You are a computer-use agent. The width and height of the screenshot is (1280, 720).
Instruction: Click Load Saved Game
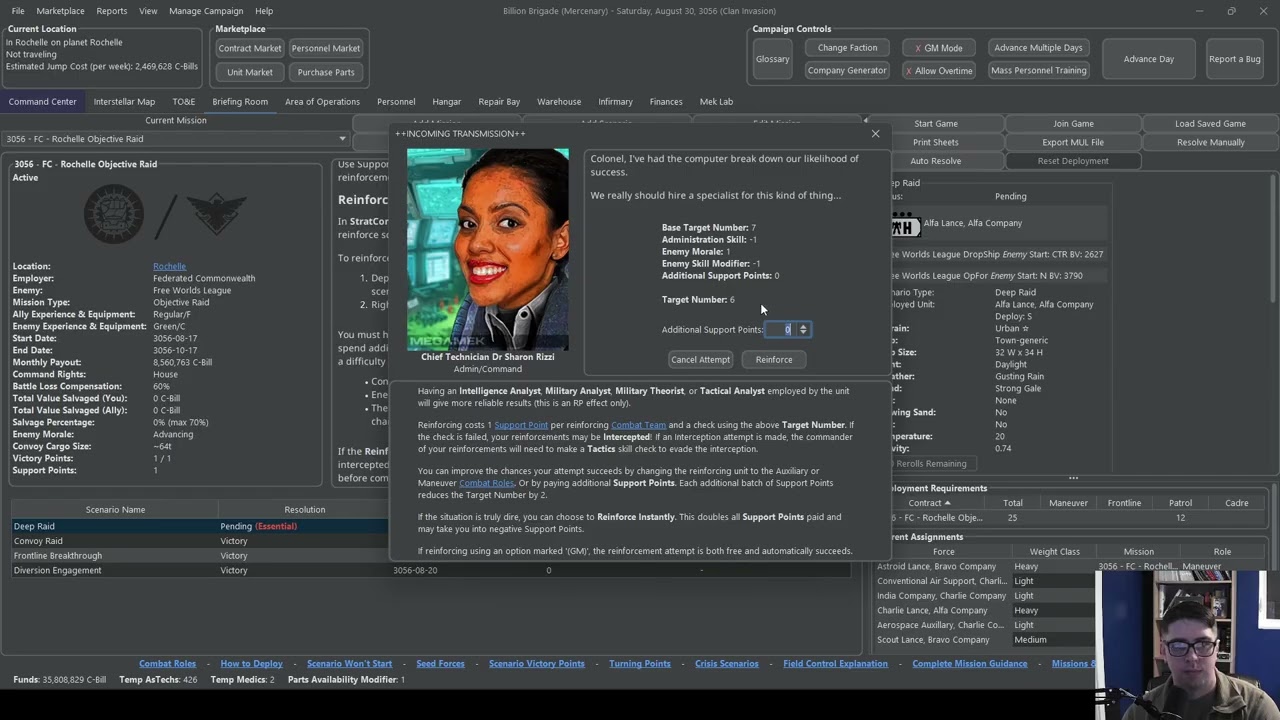pyautogui.click(x=1210, y=124)
